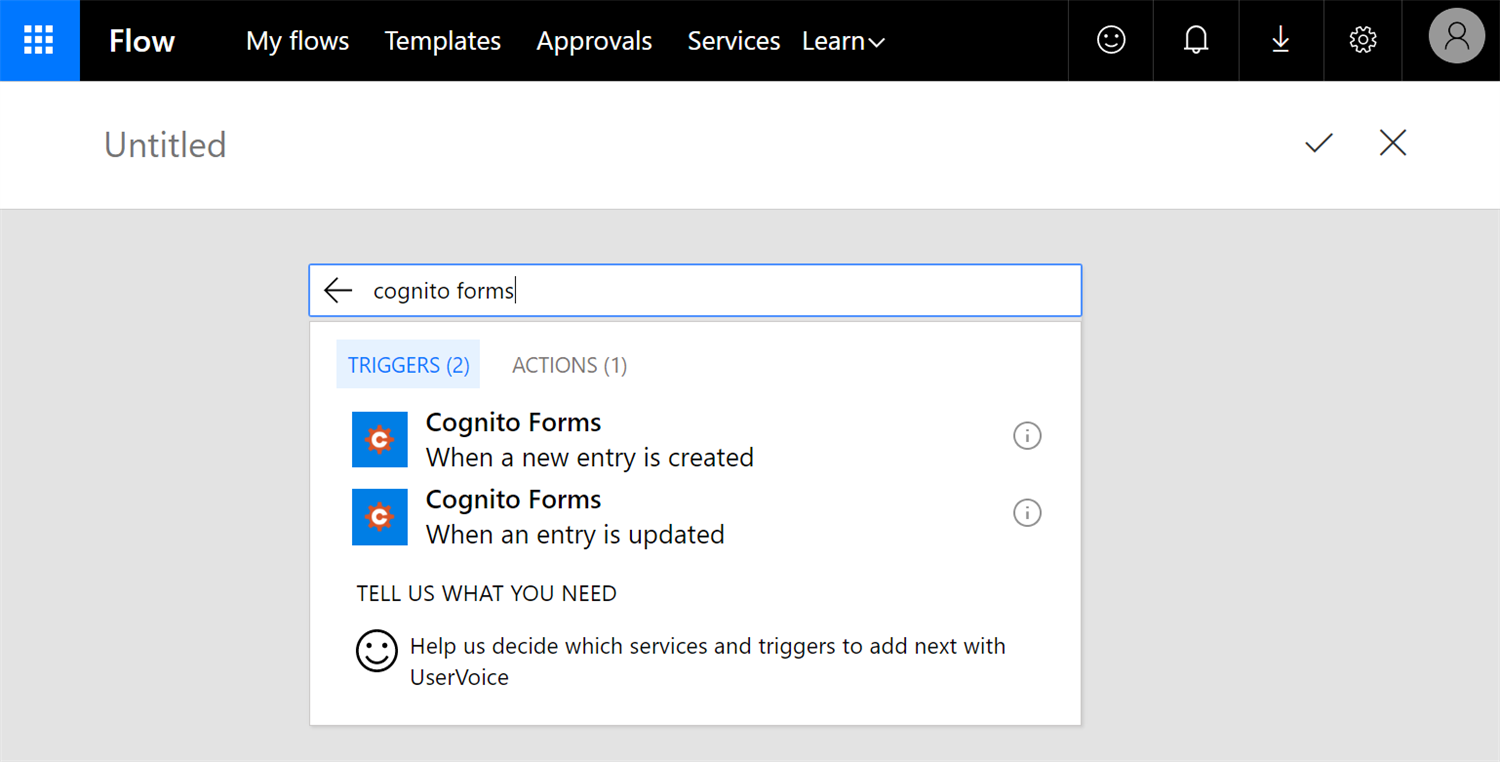The image size is (1500, 762).
Task: Switch to the ACTIONS tab
Action: (x=568, y=364)
